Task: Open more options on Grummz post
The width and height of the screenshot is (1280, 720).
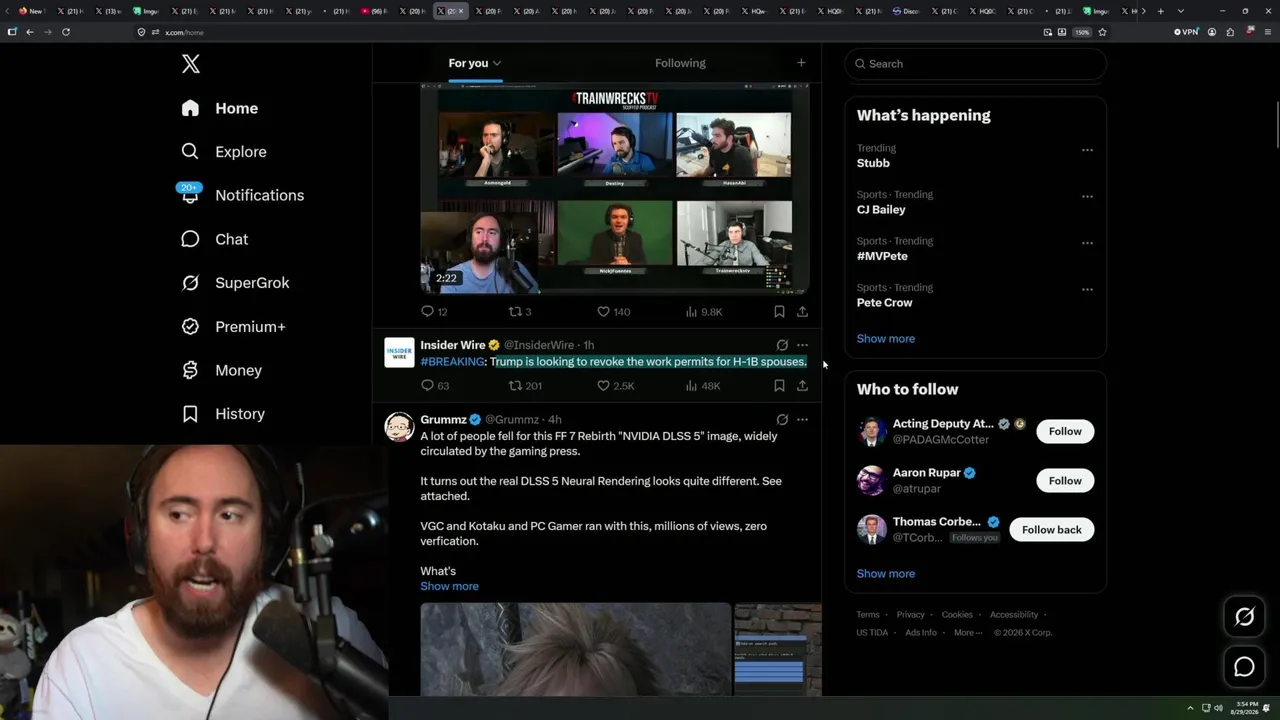Action: 802,420
